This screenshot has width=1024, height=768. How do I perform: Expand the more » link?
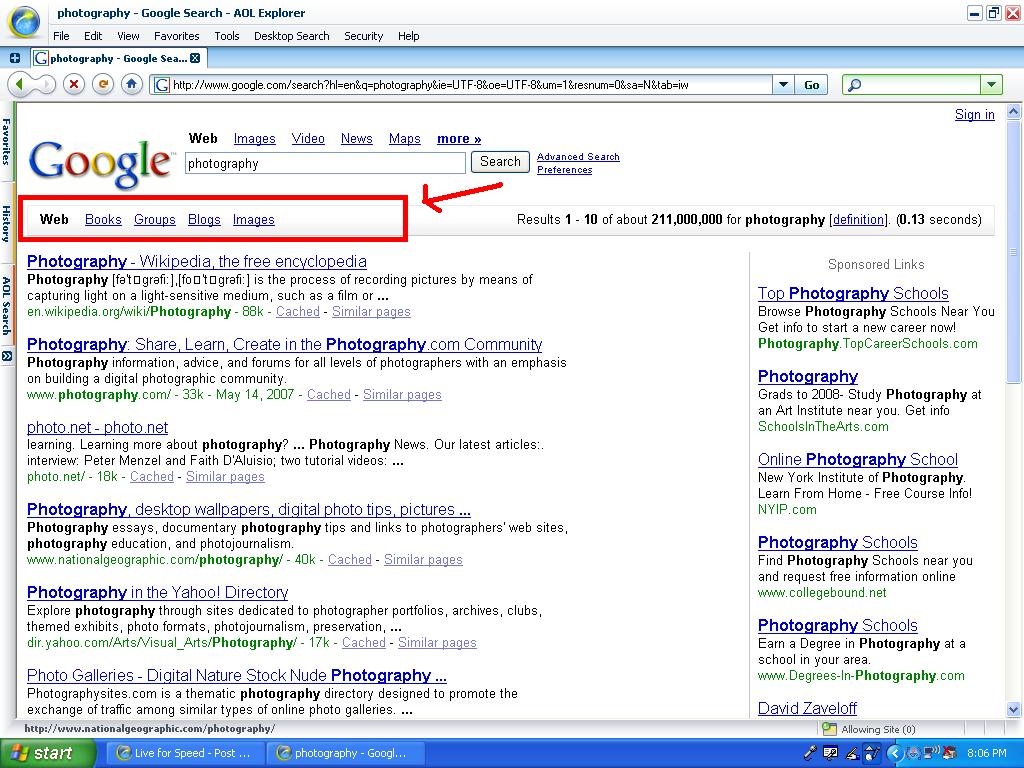click(x=459, y=138)
